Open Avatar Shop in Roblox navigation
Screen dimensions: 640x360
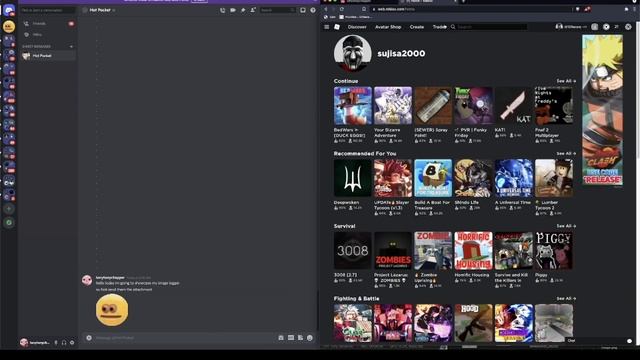point(388,27)
